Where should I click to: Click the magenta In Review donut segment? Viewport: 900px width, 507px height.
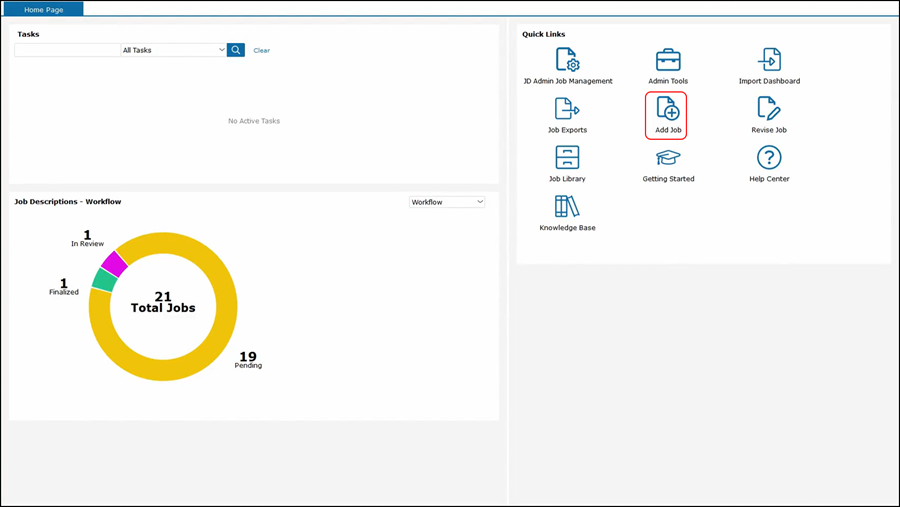(114, 263)
